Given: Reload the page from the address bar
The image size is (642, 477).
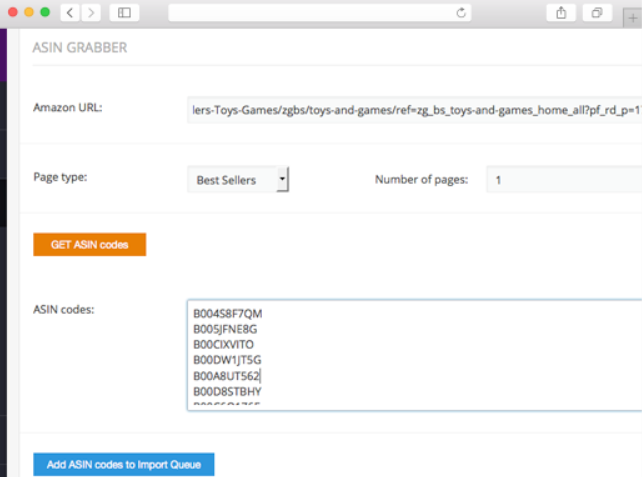Looking at the screenshot, I should [x=461, y=13].
